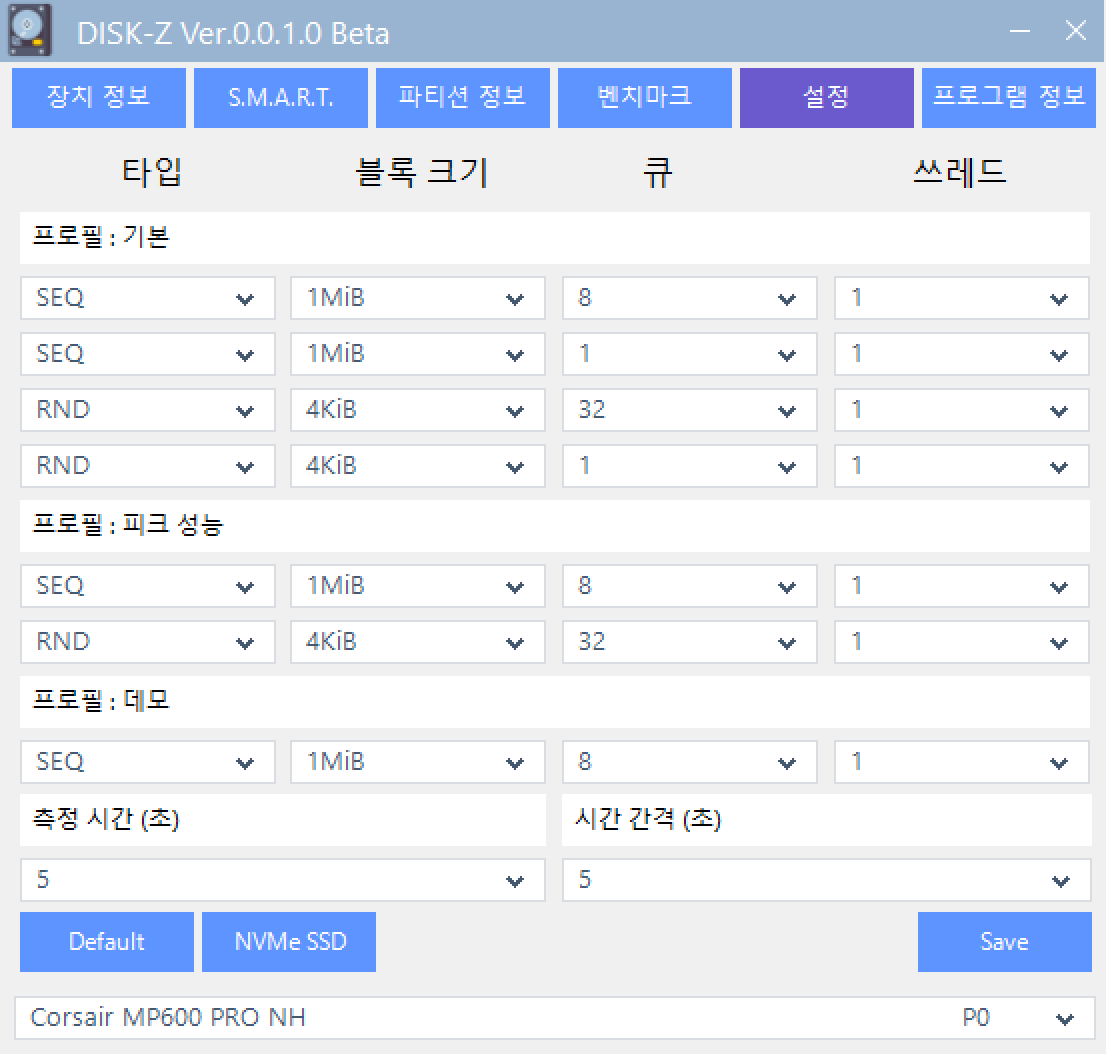Click the 프로필 : 기본 header text

click(x=101, y=236)
